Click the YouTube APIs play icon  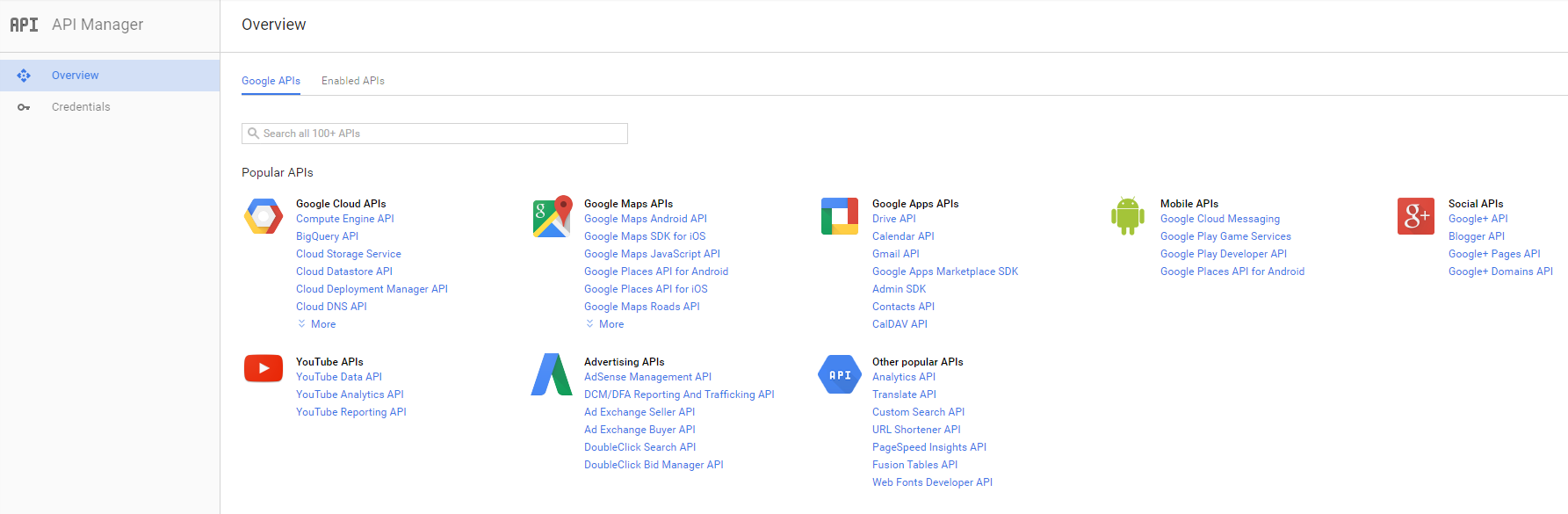point(264,368)
